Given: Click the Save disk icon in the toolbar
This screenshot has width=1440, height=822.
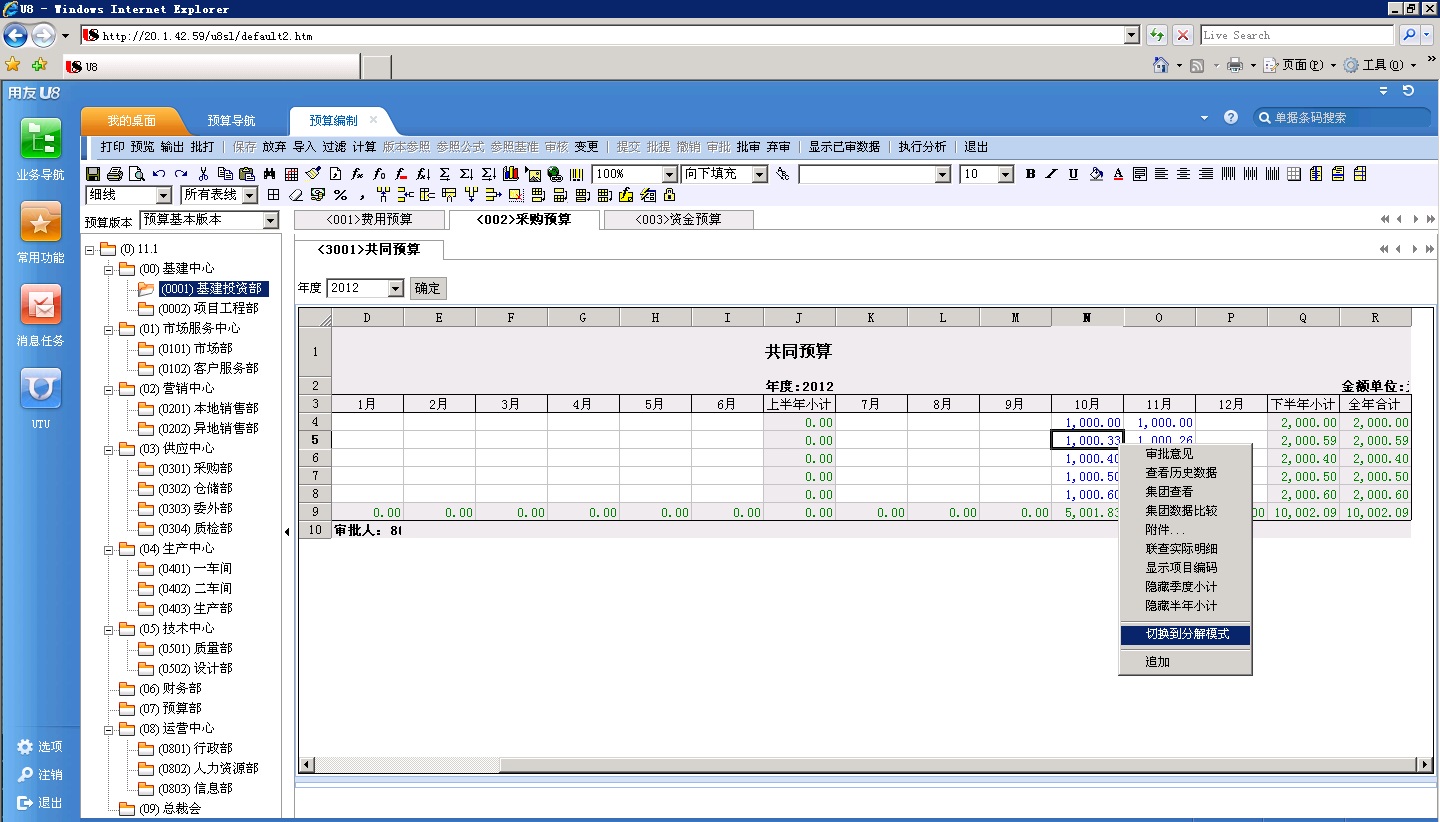Looking at the screenshot, I should pyautogui.click(x=93, y=174).
